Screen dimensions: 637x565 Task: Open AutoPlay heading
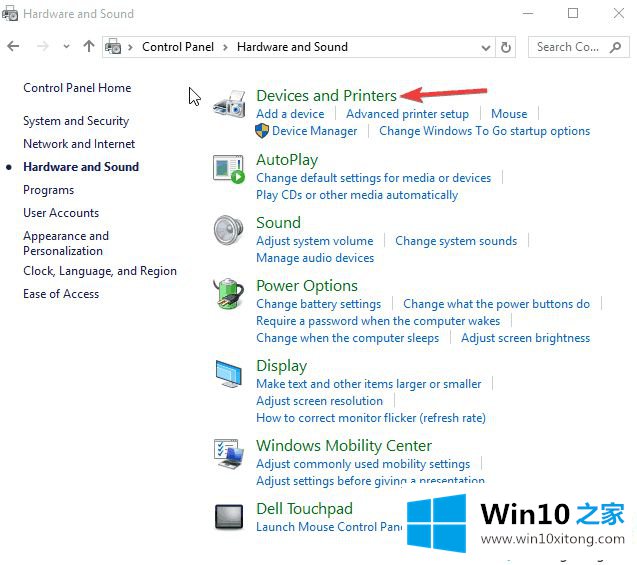tap(287, 160)
